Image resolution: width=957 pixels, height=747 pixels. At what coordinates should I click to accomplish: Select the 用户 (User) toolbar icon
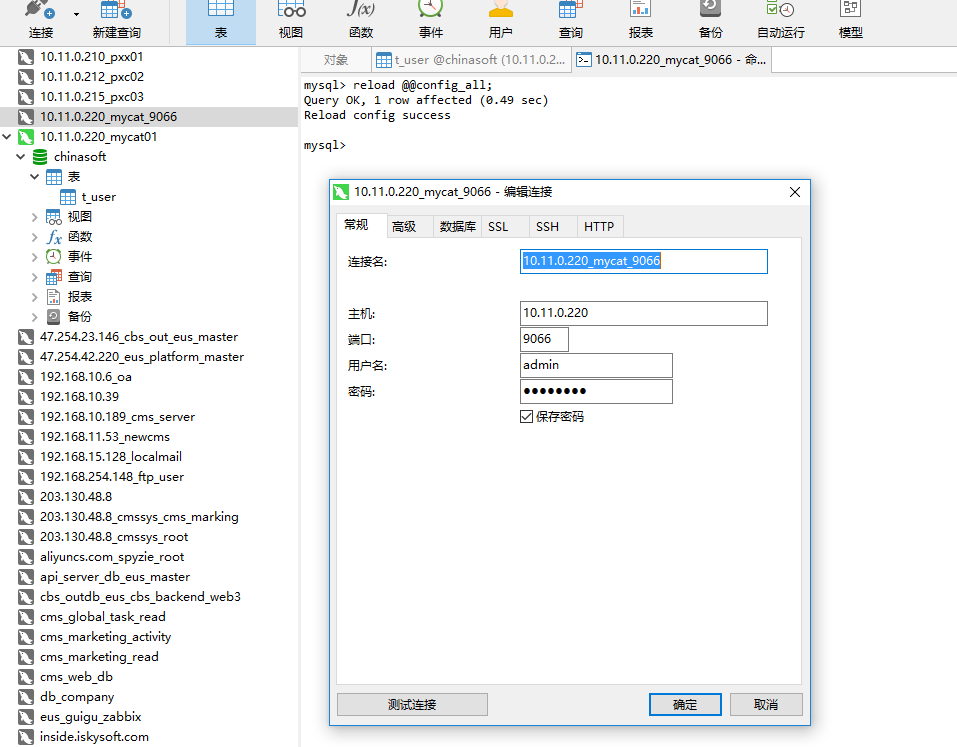(500, 9)
